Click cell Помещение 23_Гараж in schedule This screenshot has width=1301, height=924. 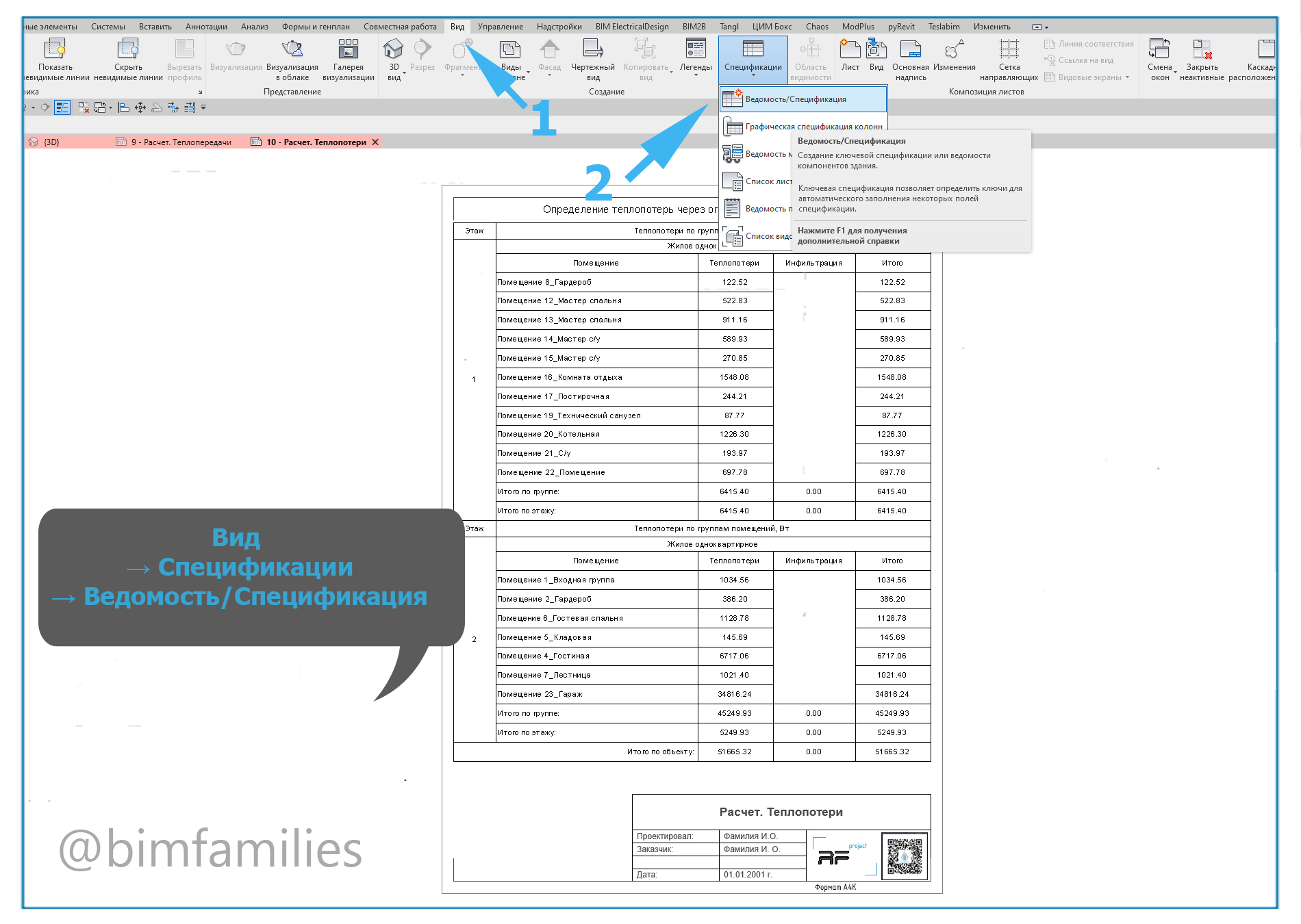pos(596,694)
